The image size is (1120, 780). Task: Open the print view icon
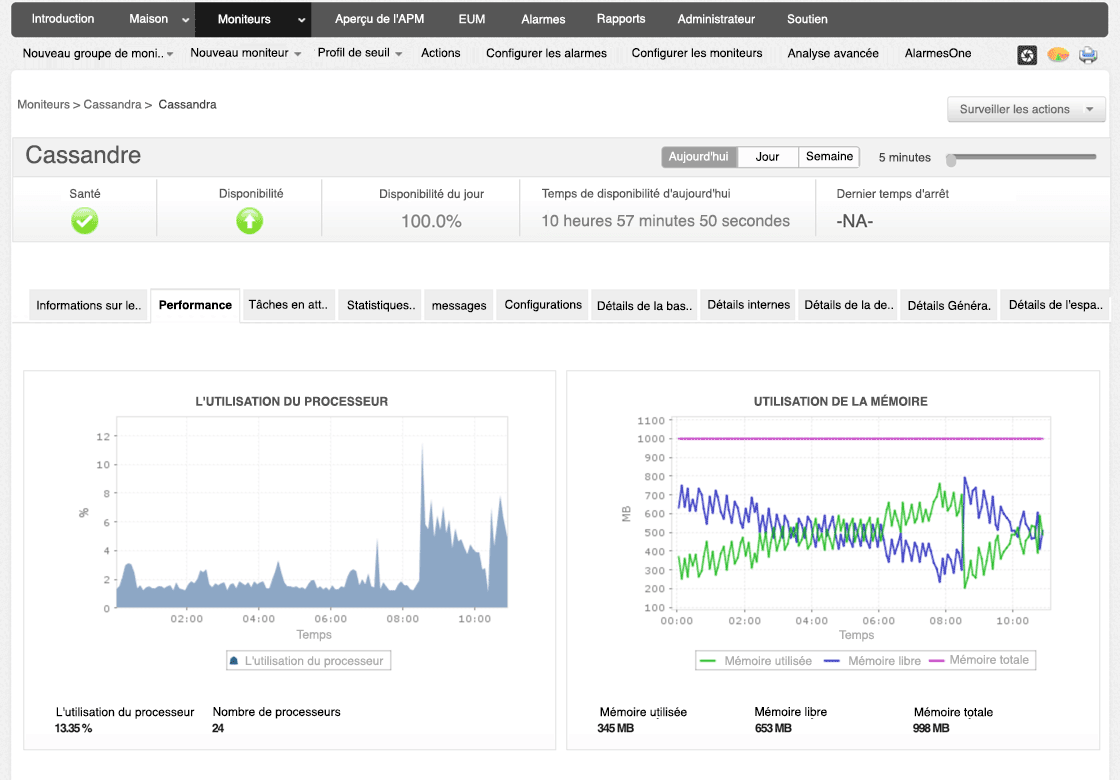coord(1088,55)
